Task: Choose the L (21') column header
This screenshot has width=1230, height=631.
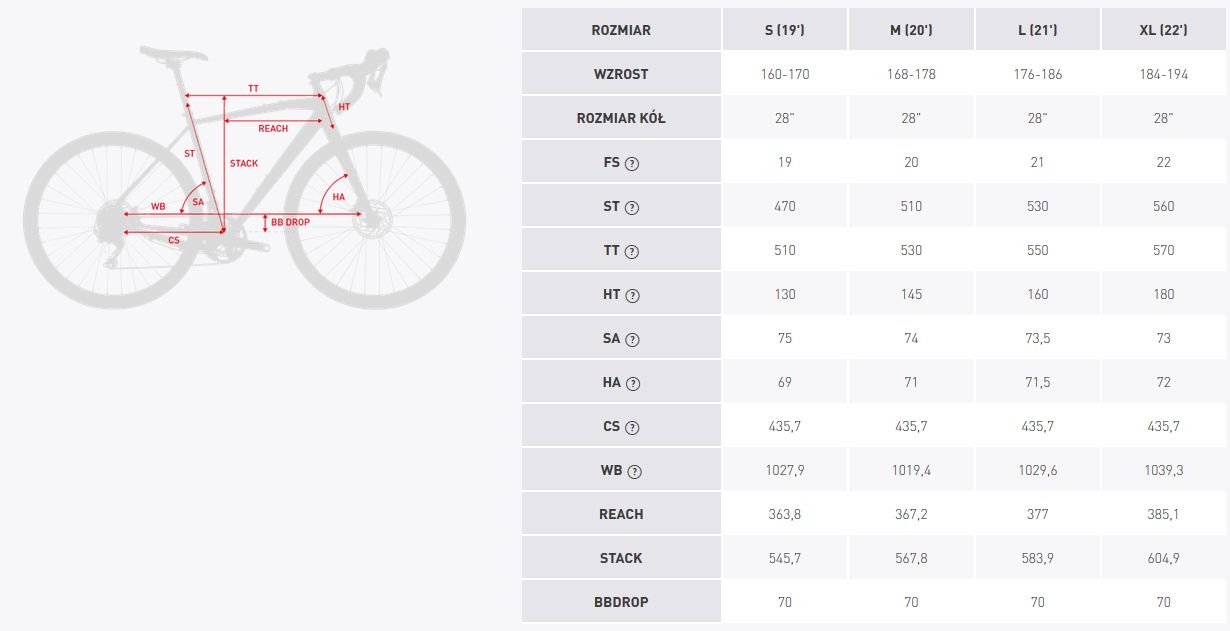Action: 1037,30
